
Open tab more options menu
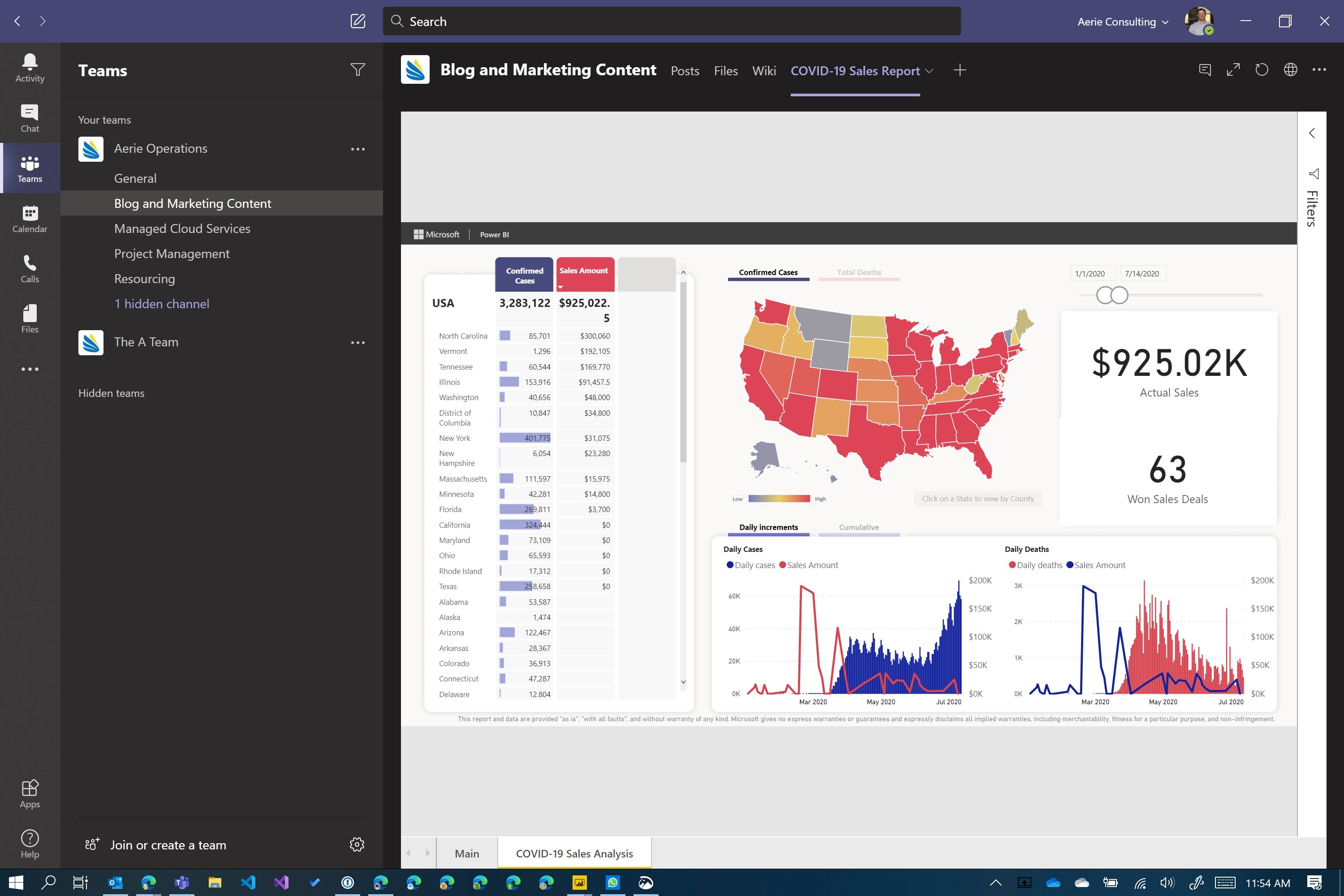(x=1319, y=70)
